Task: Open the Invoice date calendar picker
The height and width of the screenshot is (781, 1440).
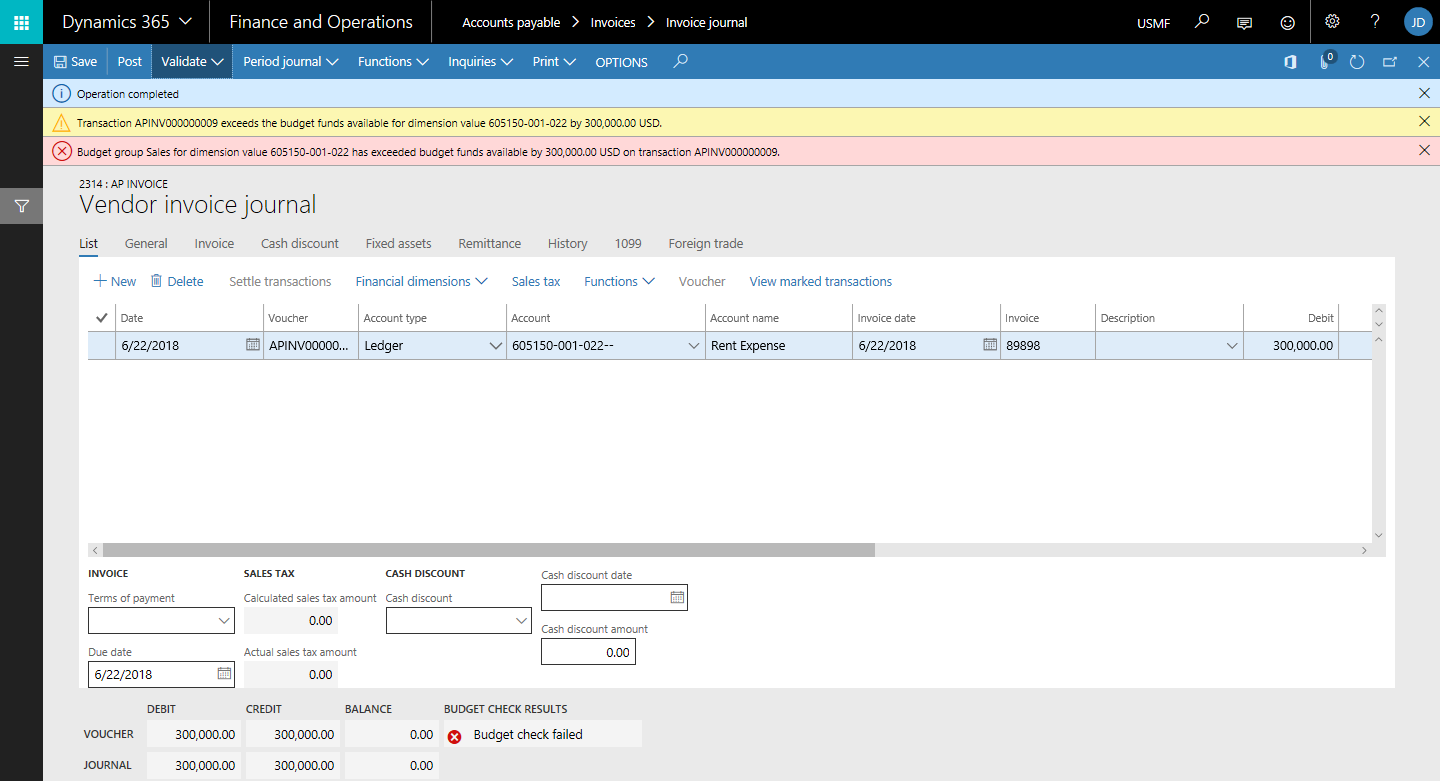Action: click(x=990, y=345)
